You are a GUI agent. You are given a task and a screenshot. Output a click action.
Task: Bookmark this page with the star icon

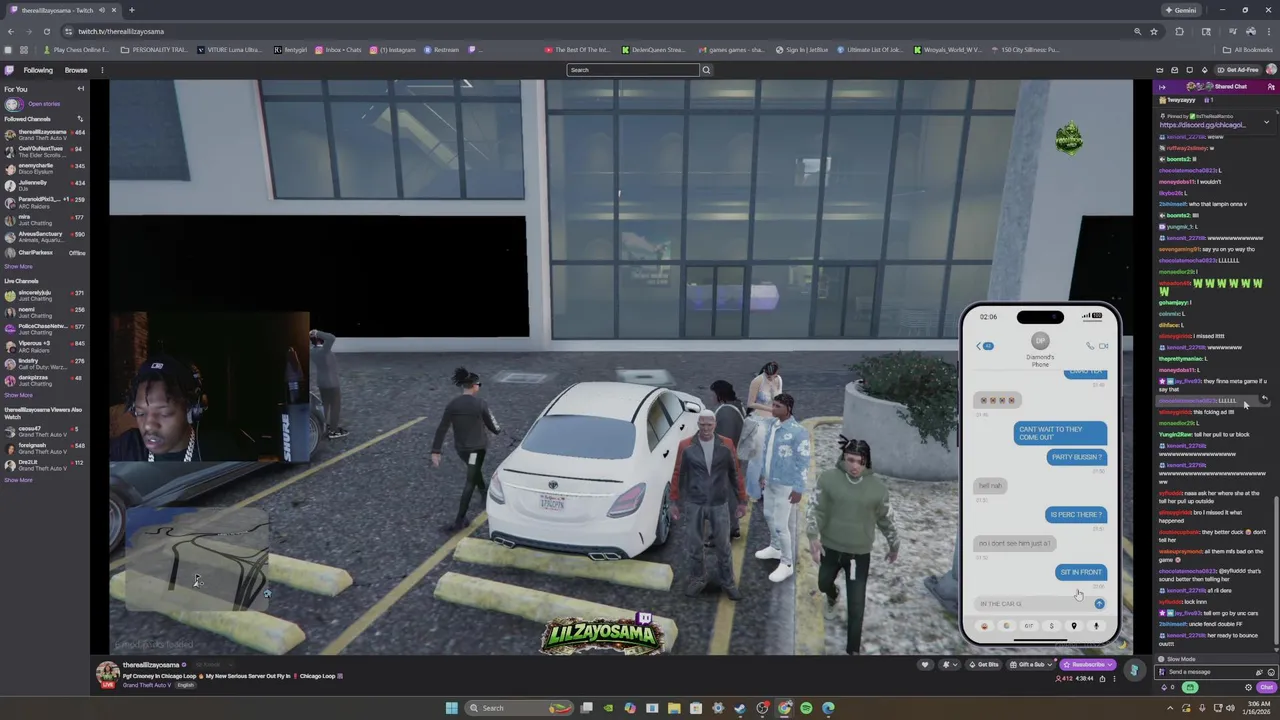point(1153,31)
